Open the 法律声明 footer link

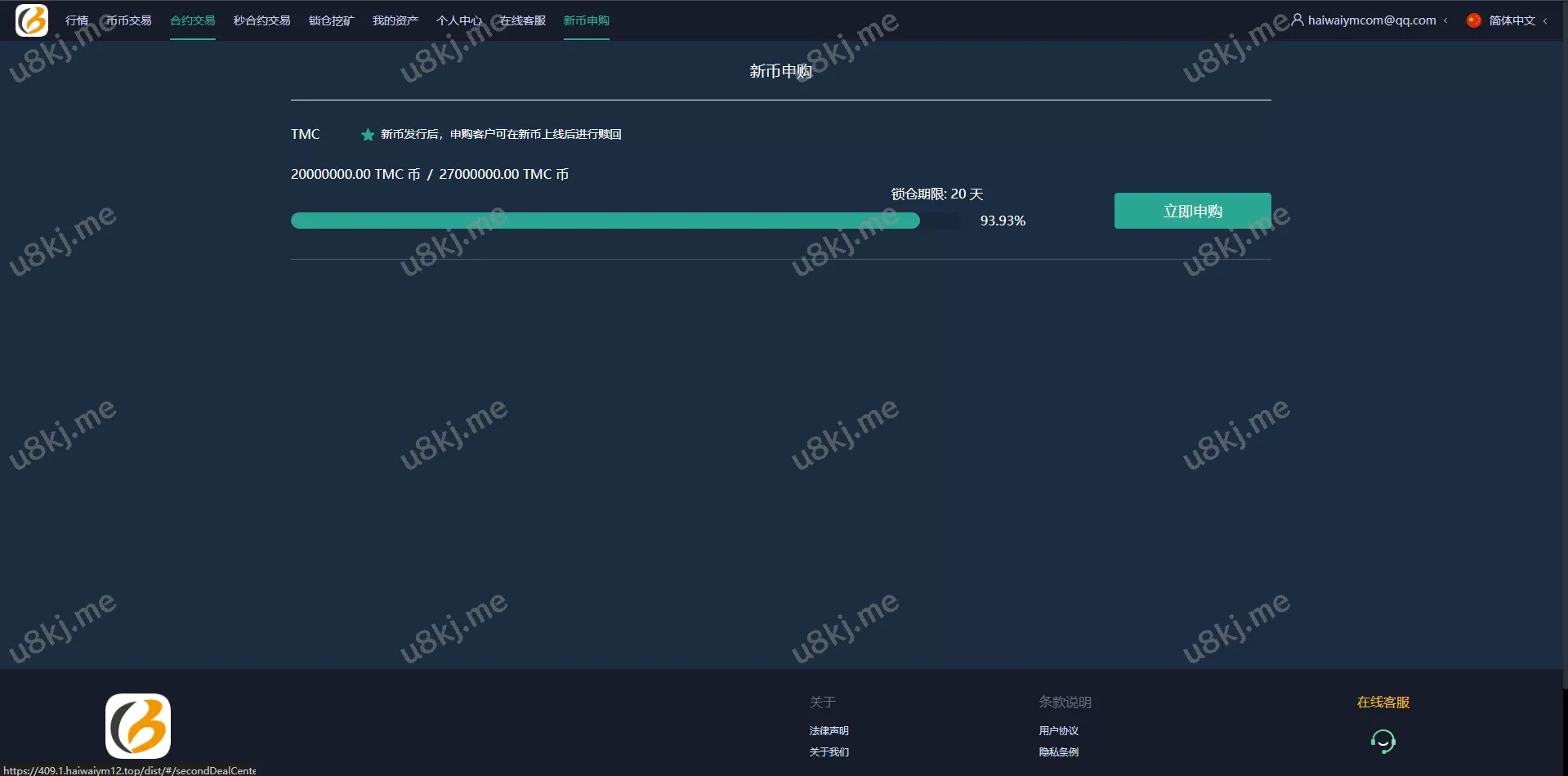coord(829,730)
